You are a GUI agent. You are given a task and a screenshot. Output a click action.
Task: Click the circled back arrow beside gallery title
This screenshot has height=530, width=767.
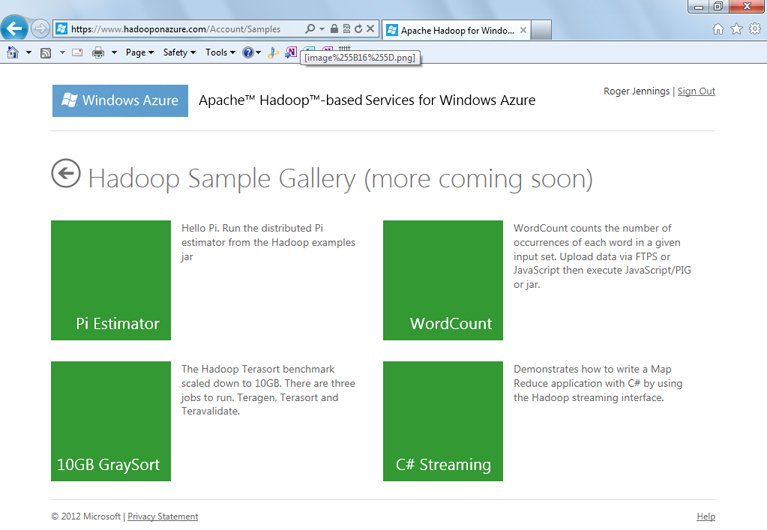[x=66, y=173]
